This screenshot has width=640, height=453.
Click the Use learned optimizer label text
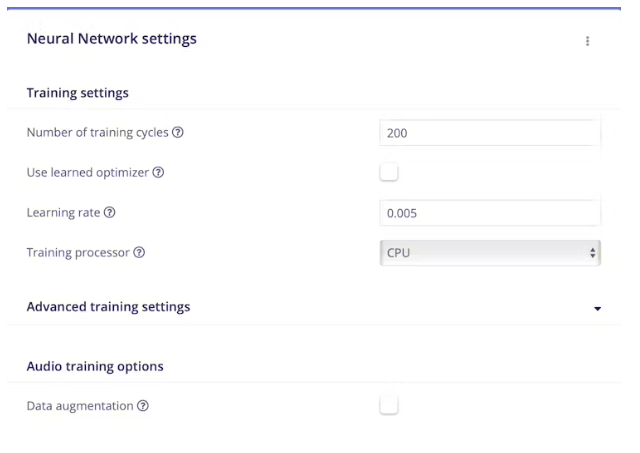(88, 173)
